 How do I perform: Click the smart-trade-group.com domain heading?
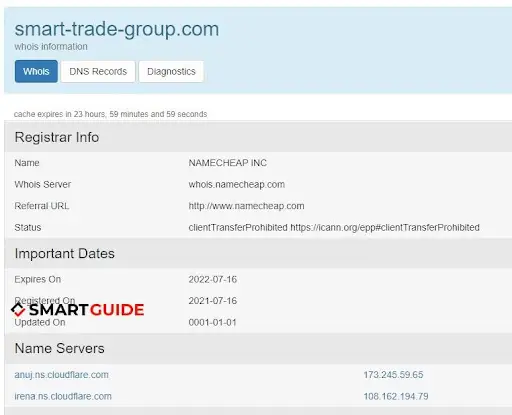click(117, 29)
